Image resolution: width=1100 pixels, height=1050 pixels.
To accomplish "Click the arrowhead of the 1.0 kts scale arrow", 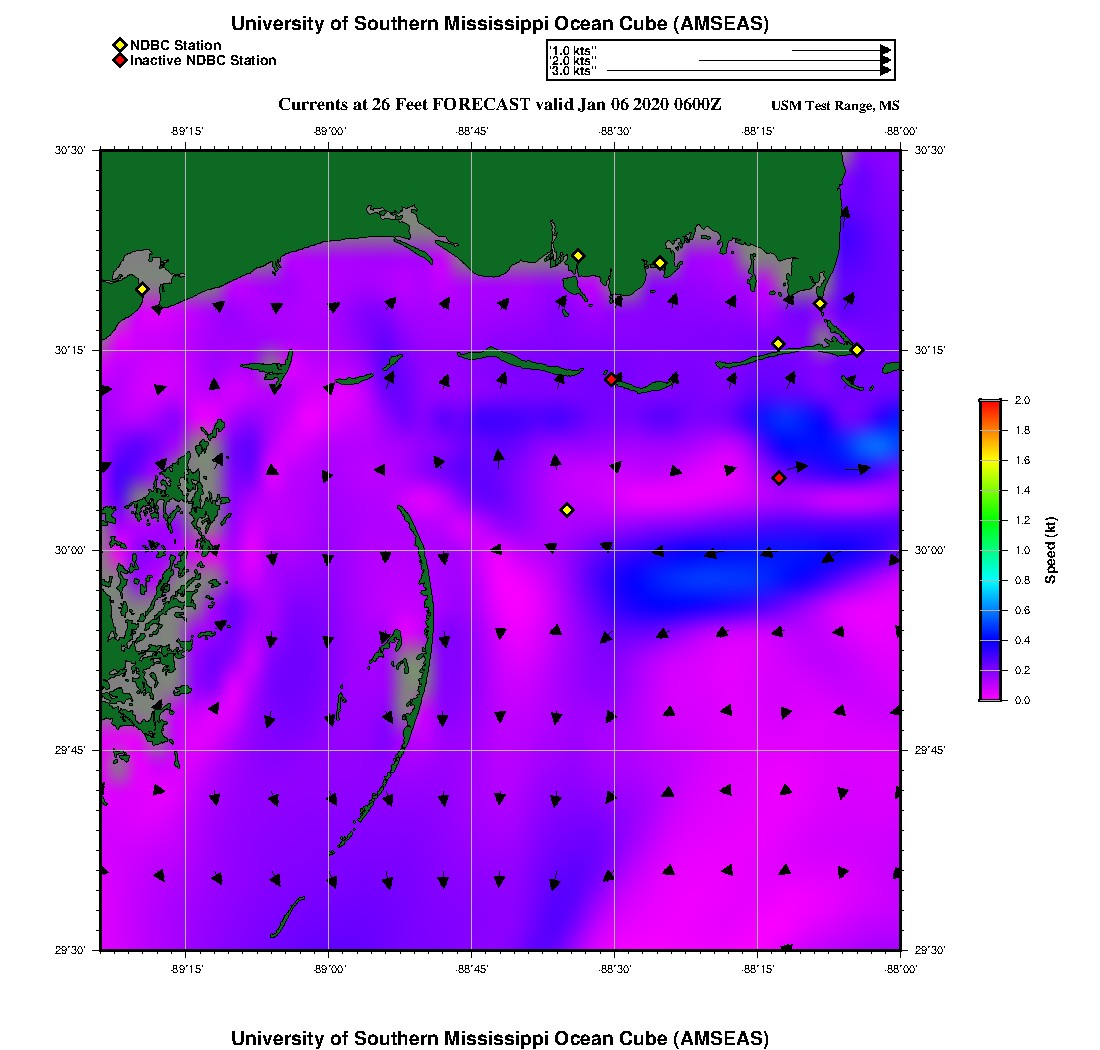I will [x=885, y=51].
